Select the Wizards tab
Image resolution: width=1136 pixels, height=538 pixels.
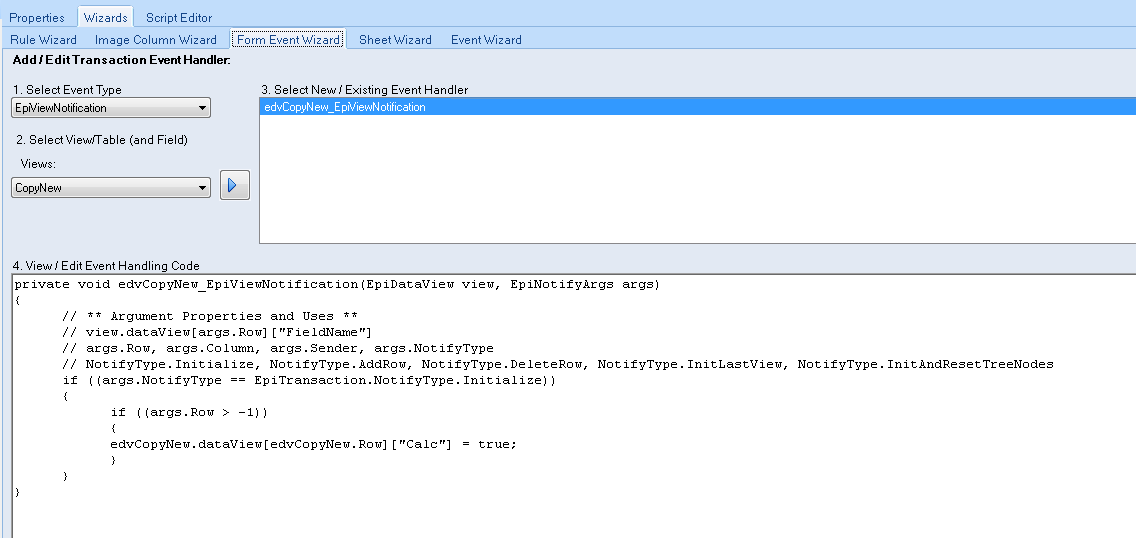[x=106, y=17]
